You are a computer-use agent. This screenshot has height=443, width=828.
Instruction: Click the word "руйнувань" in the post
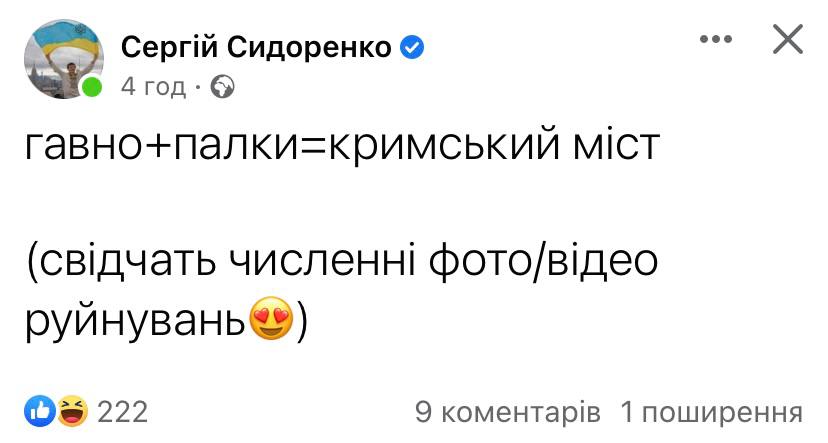pyautogui.click(x=137, y=320)
